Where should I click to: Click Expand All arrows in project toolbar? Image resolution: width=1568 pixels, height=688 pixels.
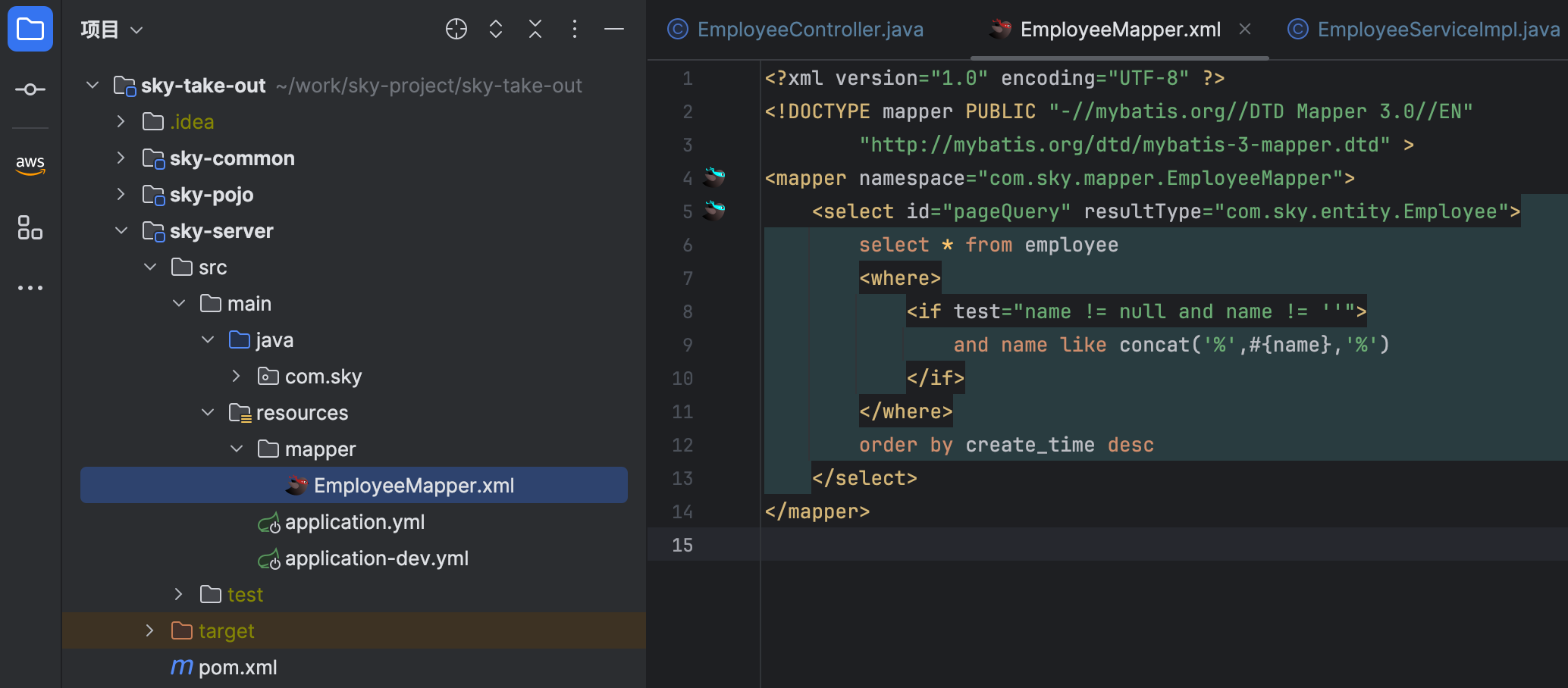coord(496,29)
